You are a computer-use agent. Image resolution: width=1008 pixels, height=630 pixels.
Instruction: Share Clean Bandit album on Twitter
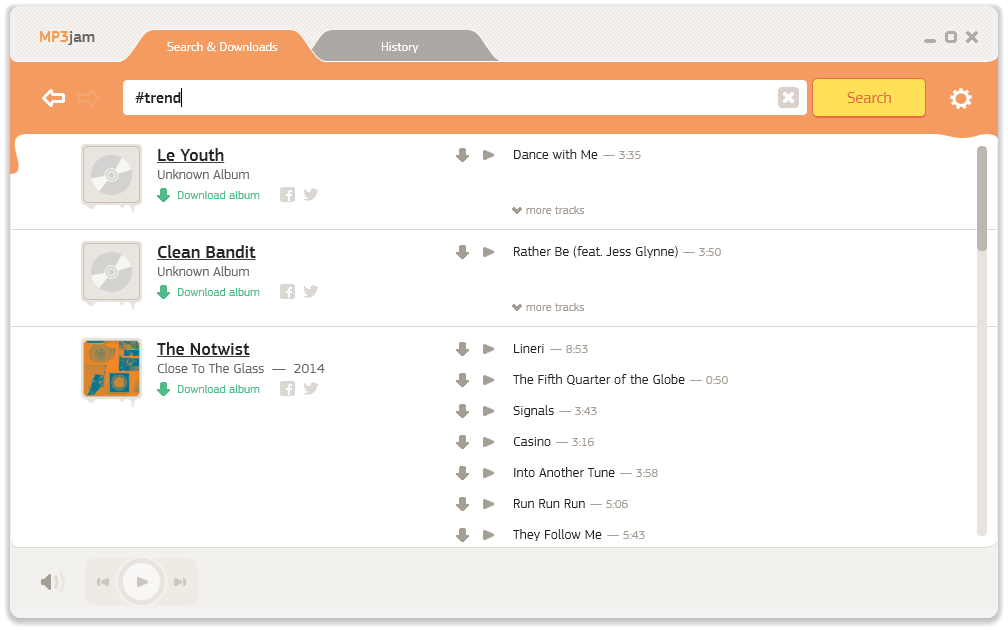click(310, 292)
